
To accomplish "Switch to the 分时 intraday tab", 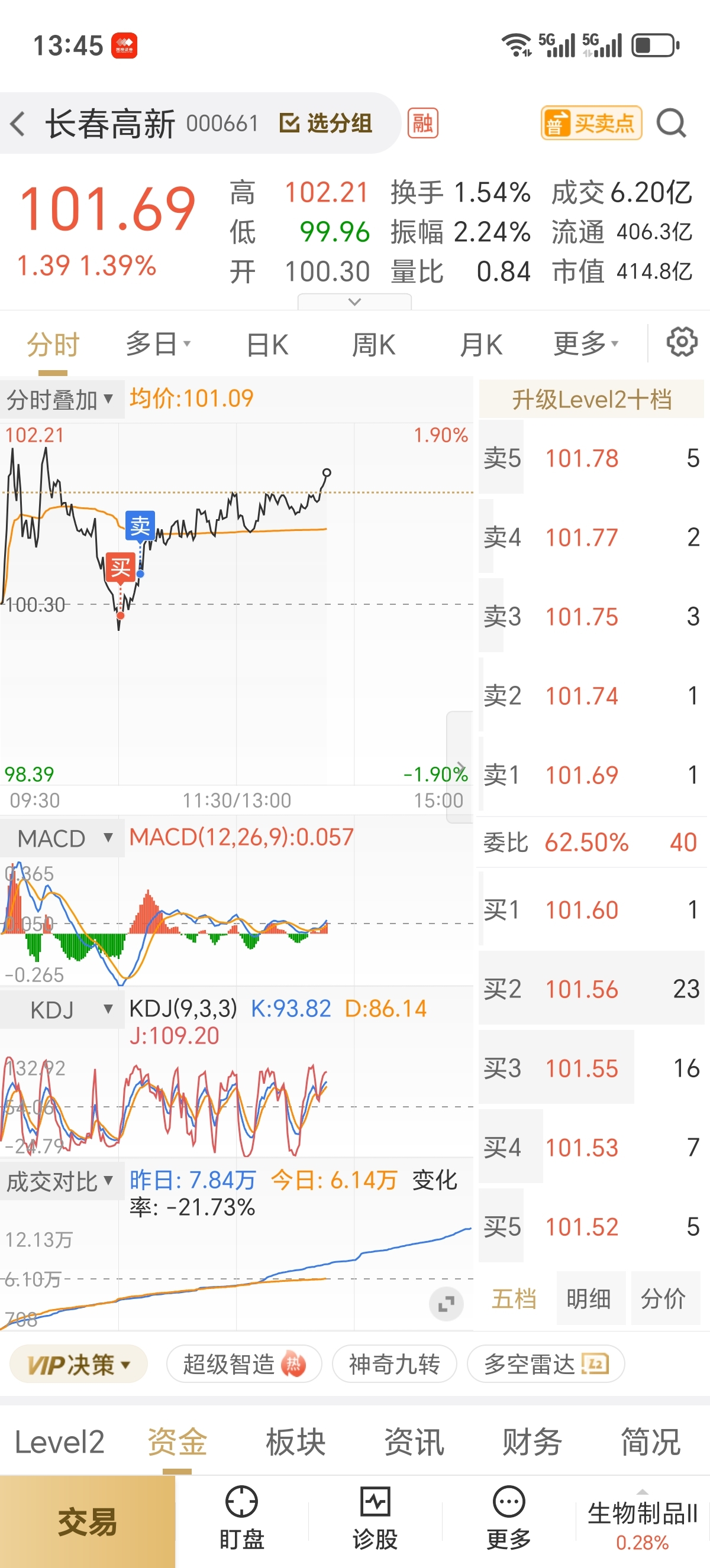I will pos(53,345).
